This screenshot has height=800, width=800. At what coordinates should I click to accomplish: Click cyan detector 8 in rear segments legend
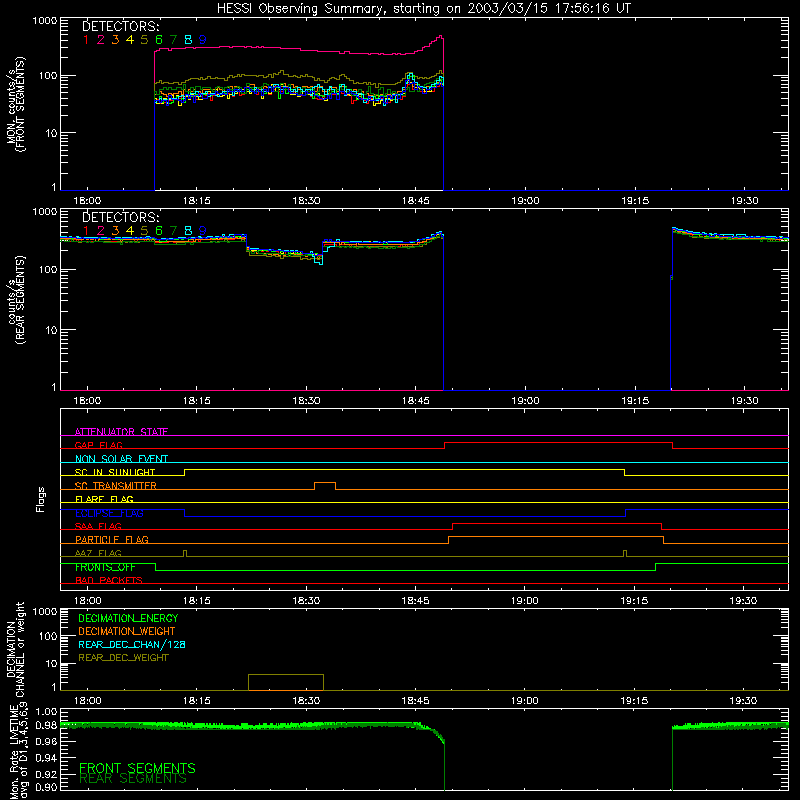tap(188, 231)
